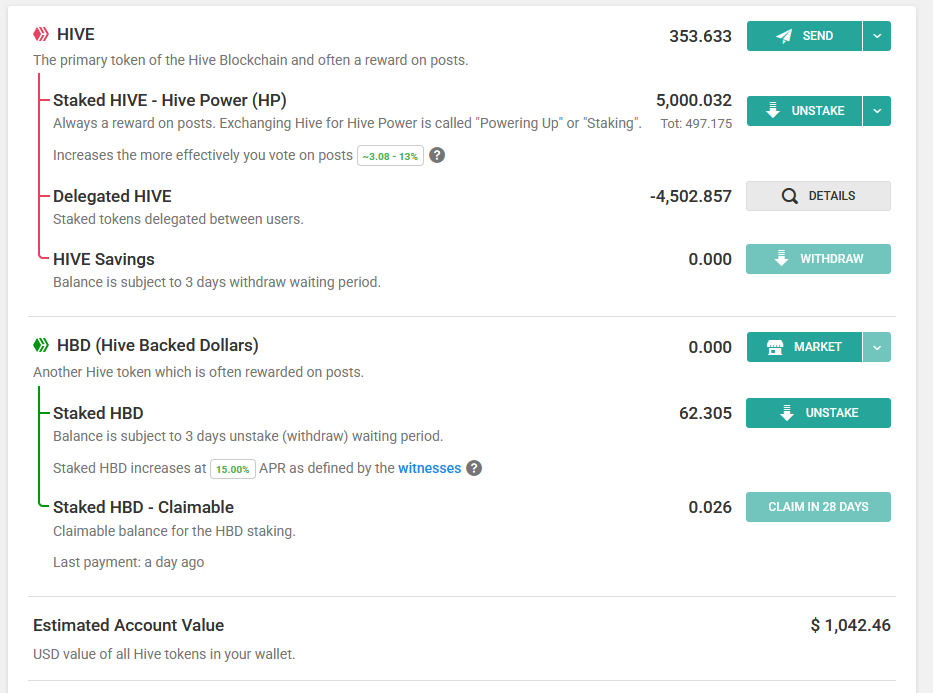The image size is (933, 693).
Task: Click the ~3.08 - 13% curation badge
Action: pos(390,156)
